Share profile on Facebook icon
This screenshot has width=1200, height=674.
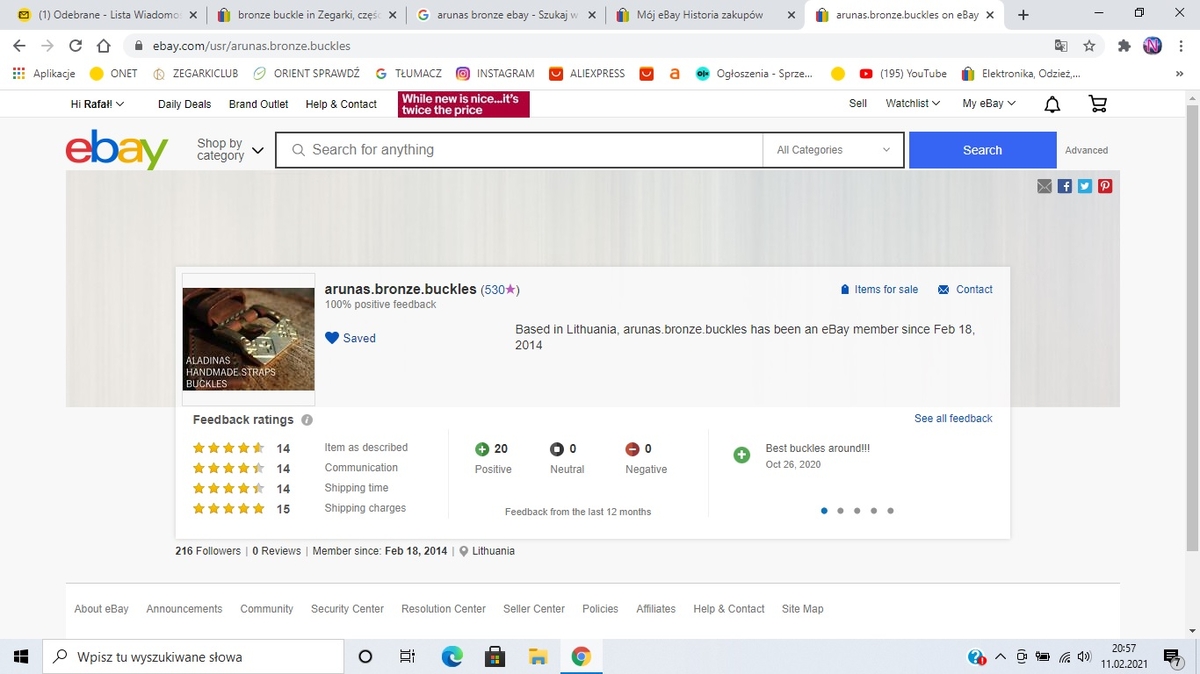[x=1065, y=186]
